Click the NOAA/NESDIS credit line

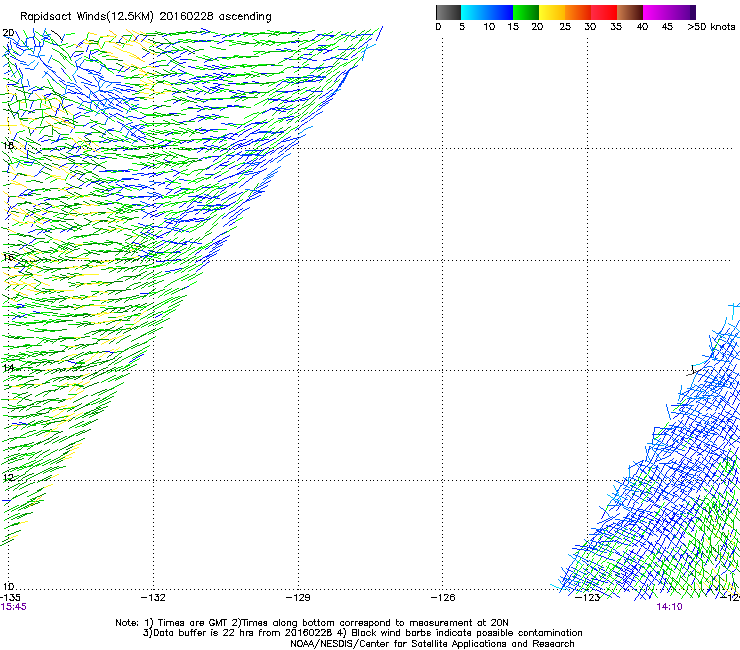point(432,644)
